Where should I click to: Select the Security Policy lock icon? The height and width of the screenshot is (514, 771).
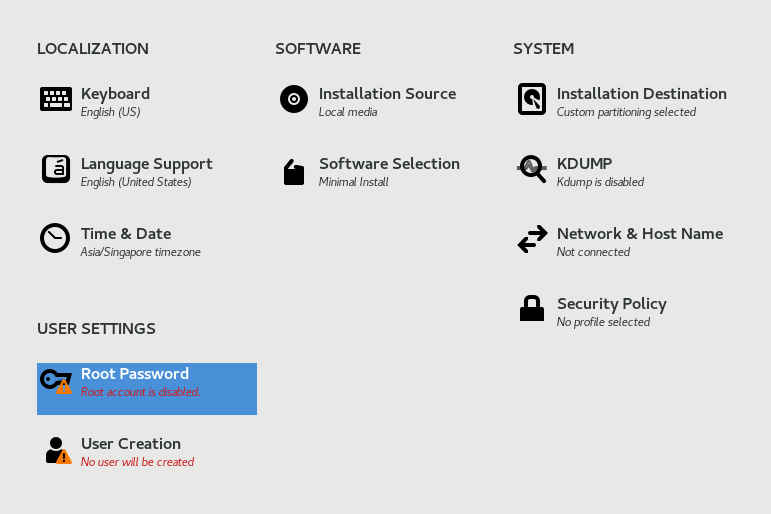point(532,308)
